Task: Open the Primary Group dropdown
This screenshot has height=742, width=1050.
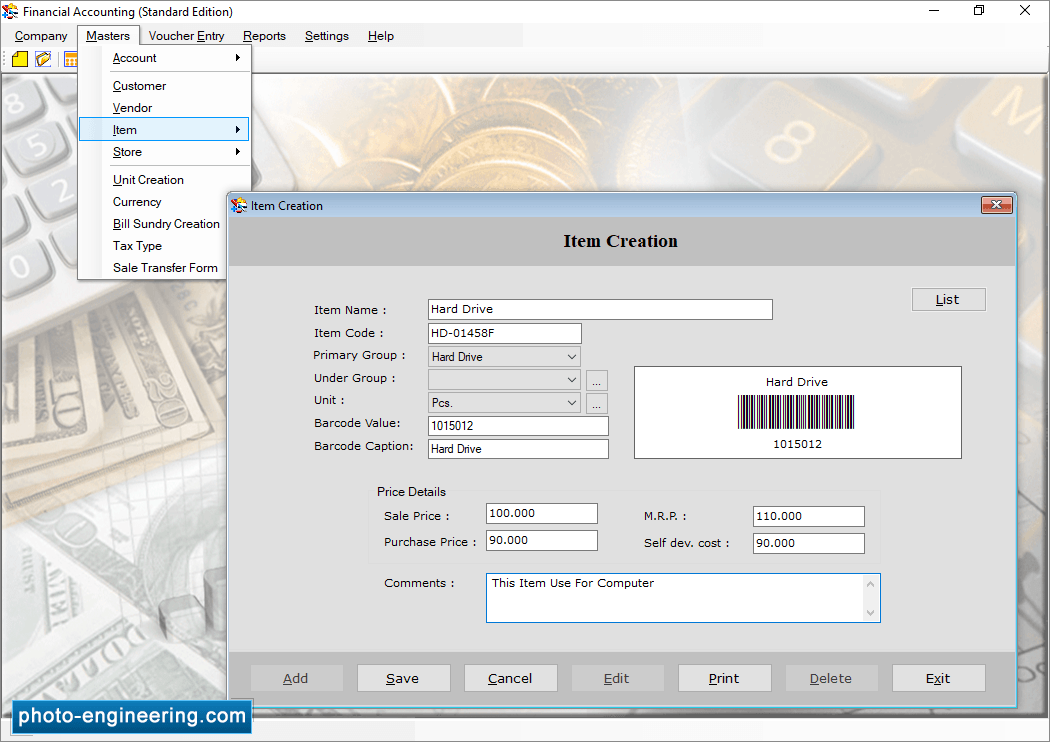Action: [x=504, y=357]
